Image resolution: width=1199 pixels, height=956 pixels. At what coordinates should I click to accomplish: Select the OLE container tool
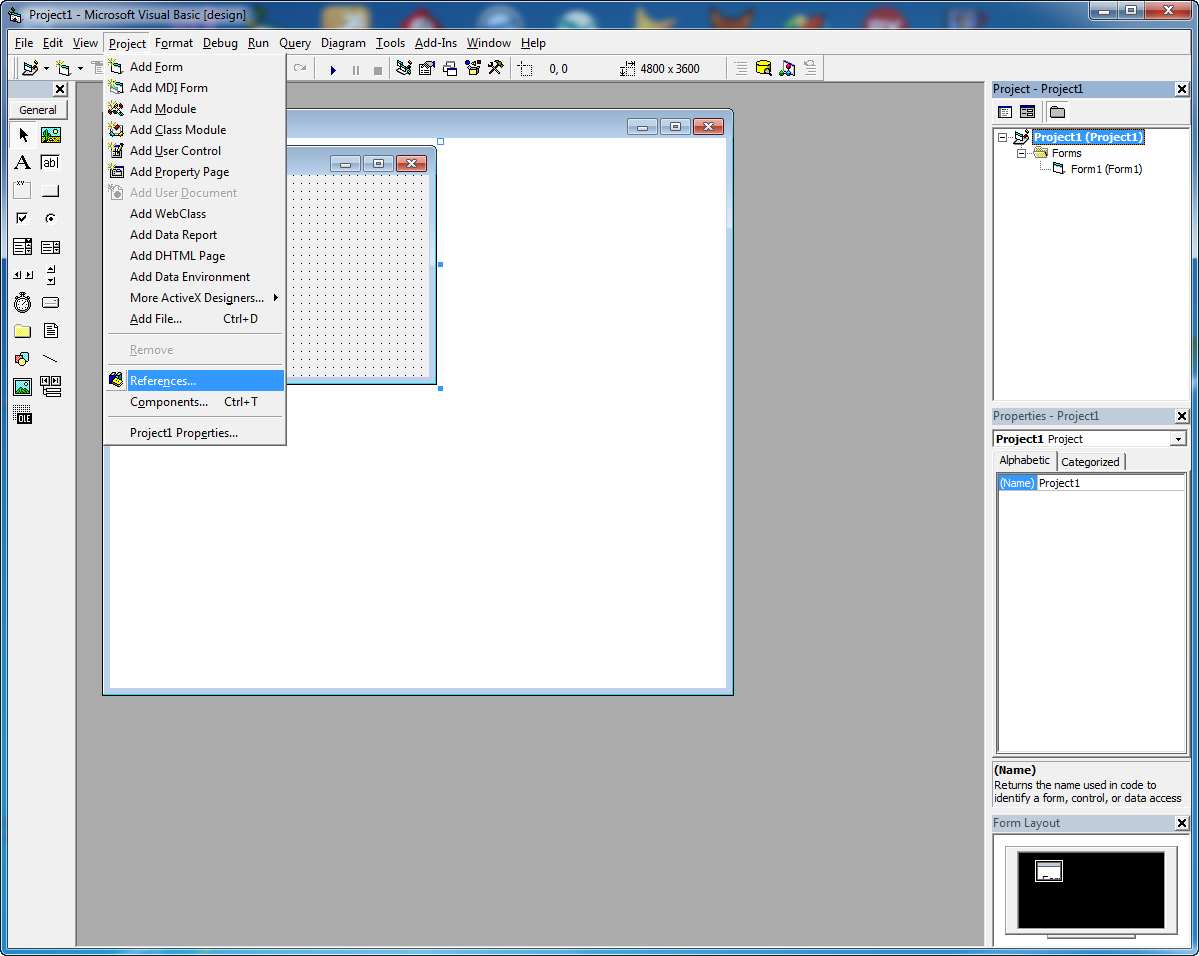click(x=23, y=415)
